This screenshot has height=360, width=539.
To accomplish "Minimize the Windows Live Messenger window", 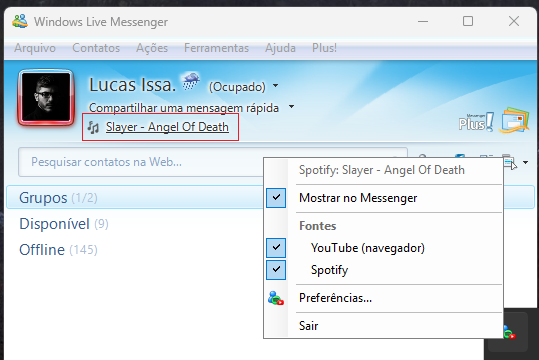I will point(423,21).
